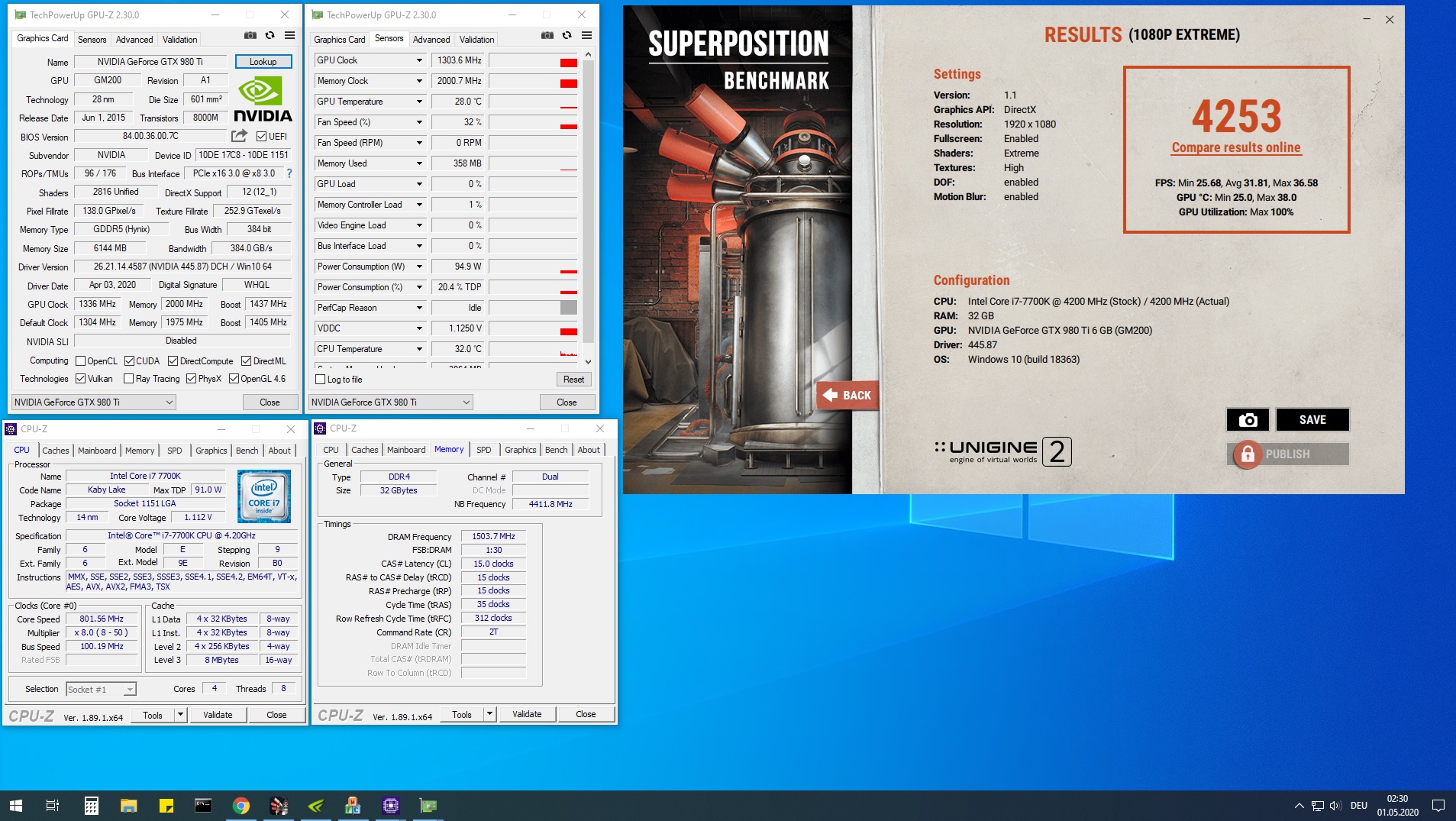Image resolution: width=1456 pixels, height=821 pixels.
Task: Open the network icon in the system tray
Action: (1318, 806)
